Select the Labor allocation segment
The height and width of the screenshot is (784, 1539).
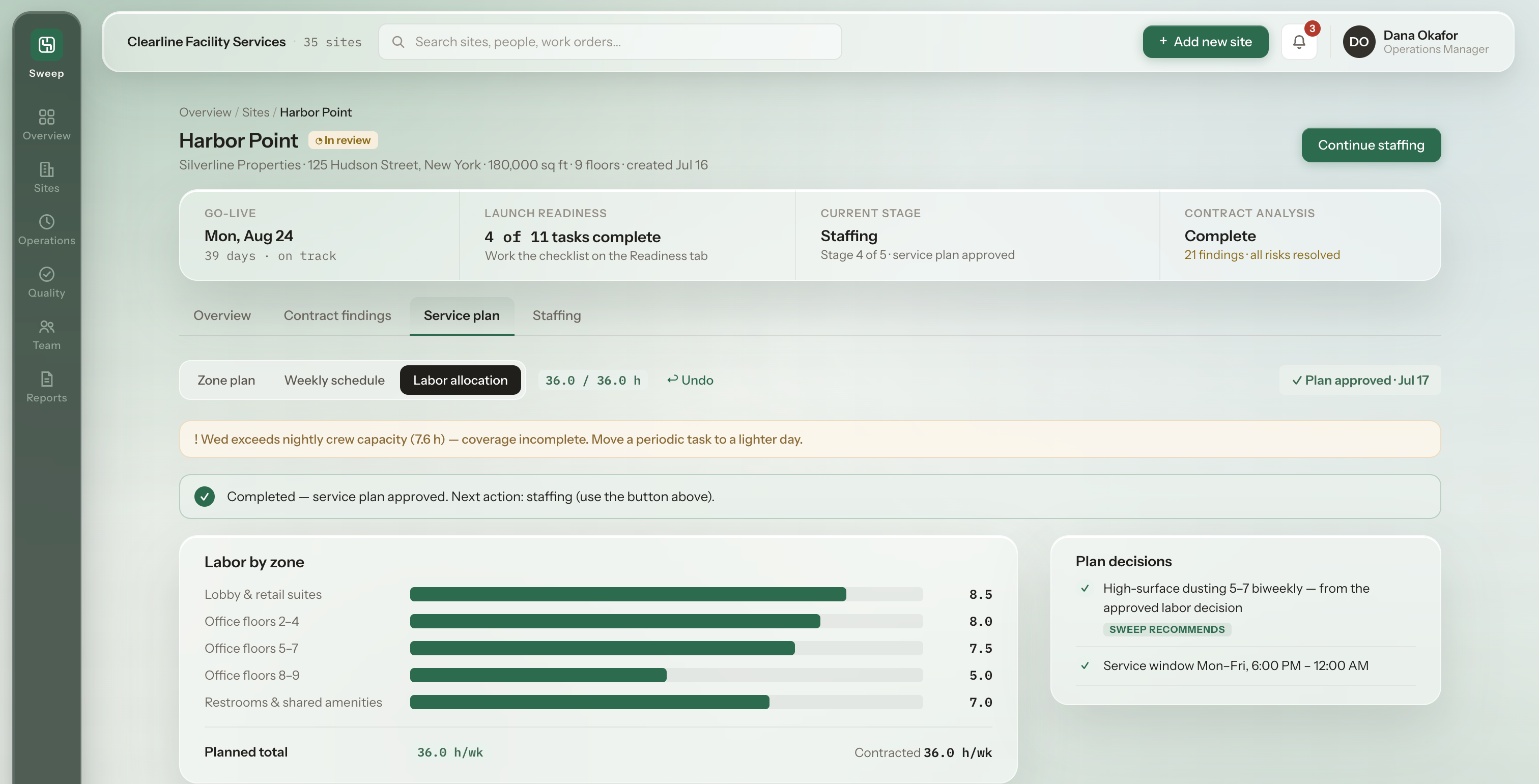coord(460,381)
